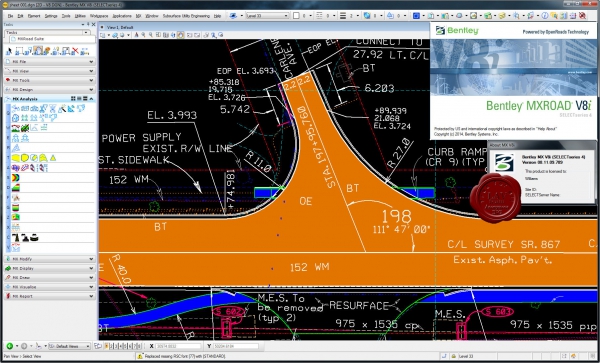Open the Subsurface Utility Engineering menu
600x363 pixels.
(186, 16)
